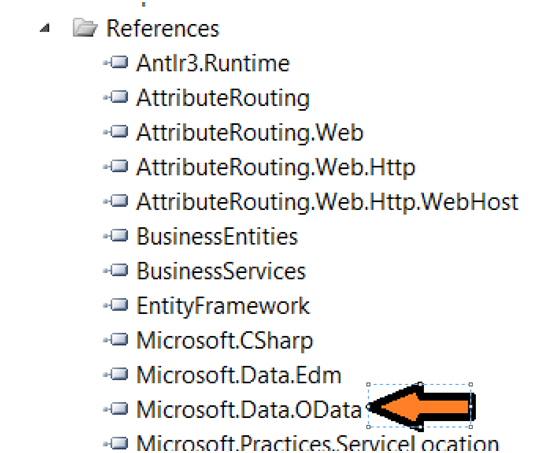Select AttributeRouting.Web.Http.WebHost reference
The height and width of the screenshot is (453, 544).
coord(328,202)
